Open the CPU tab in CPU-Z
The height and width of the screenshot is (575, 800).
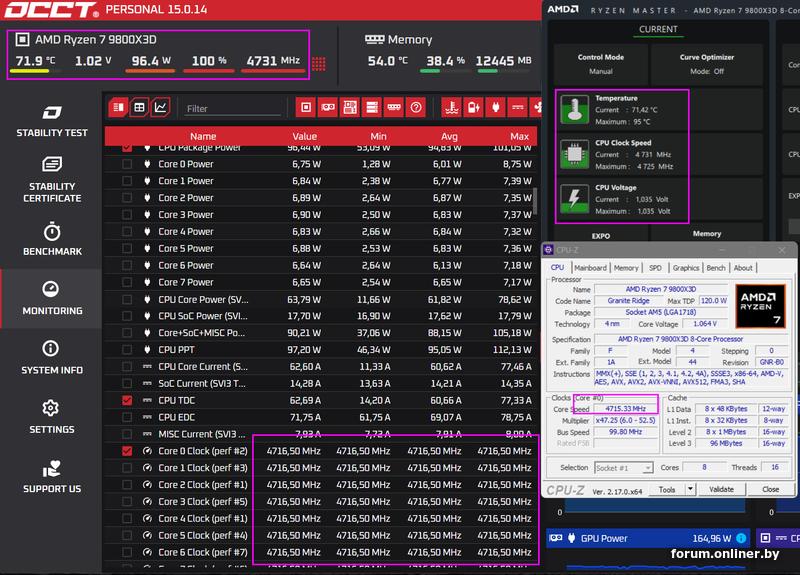coord(557,267)
